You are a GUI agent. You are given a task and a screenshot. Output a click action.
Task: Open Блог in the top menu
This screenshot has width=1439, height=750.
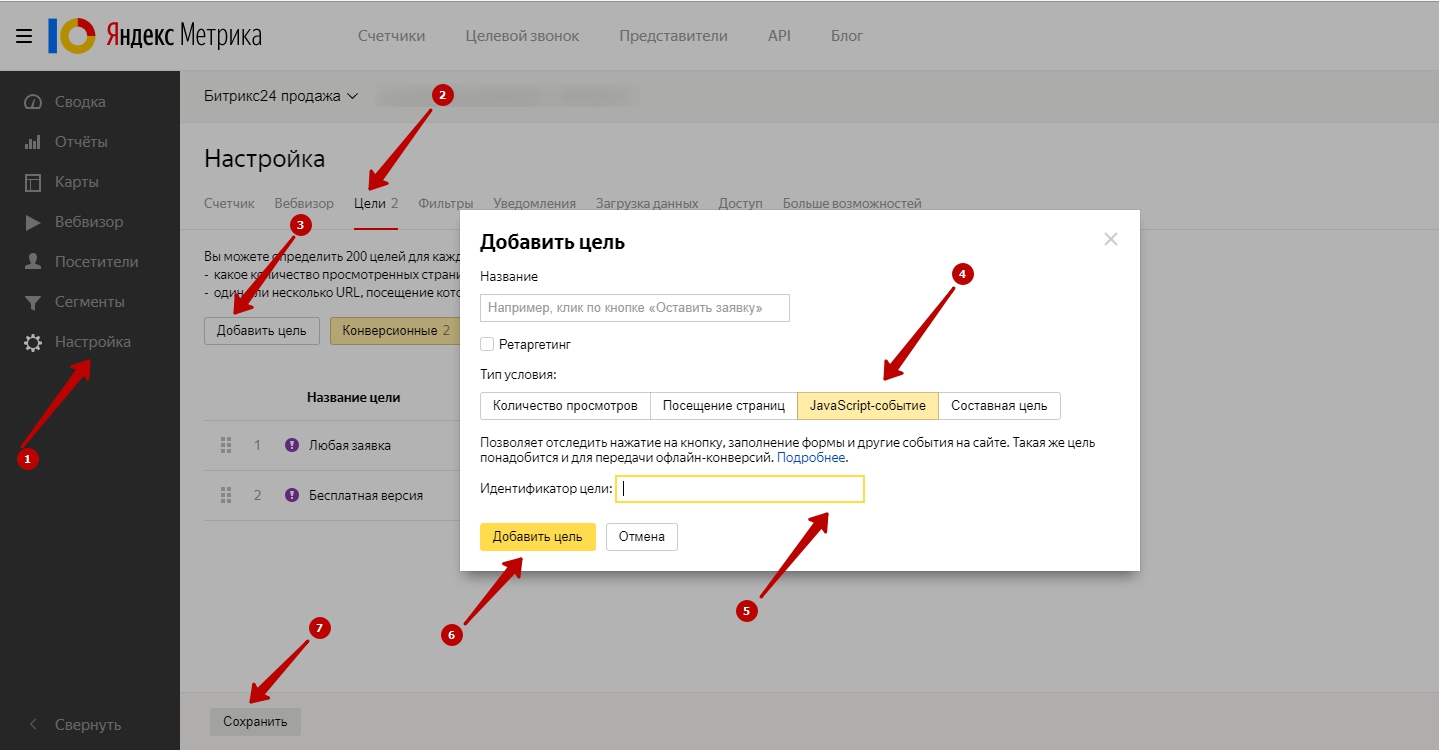click(847, 36)
